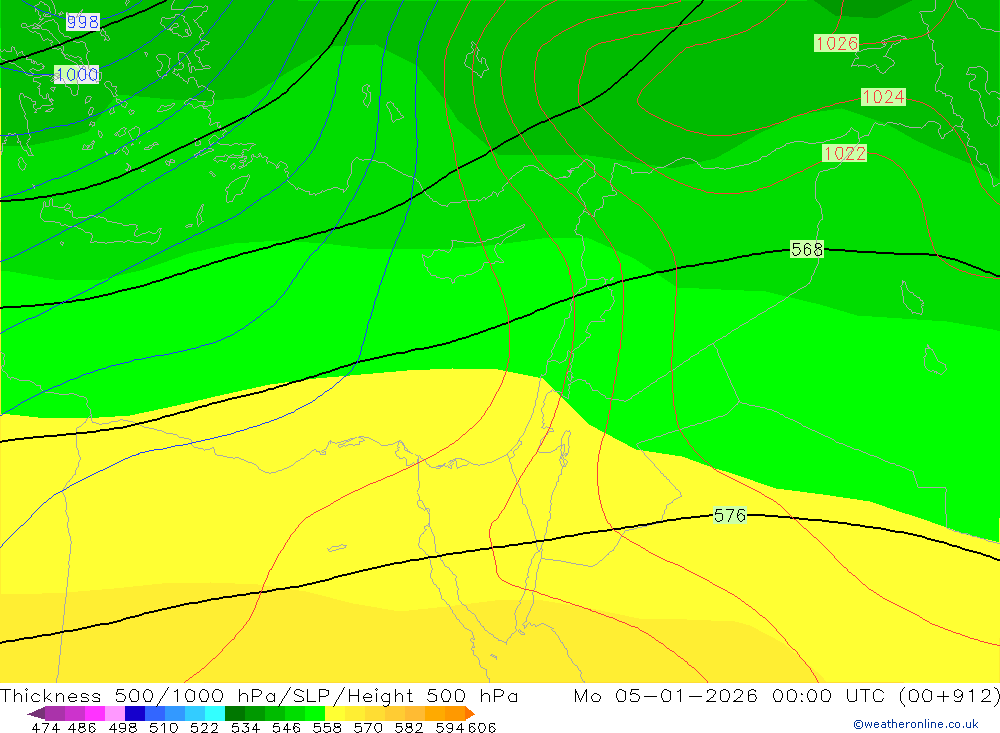
Task: Pick the bright yellow swatch right of 558
Action: 334,713
